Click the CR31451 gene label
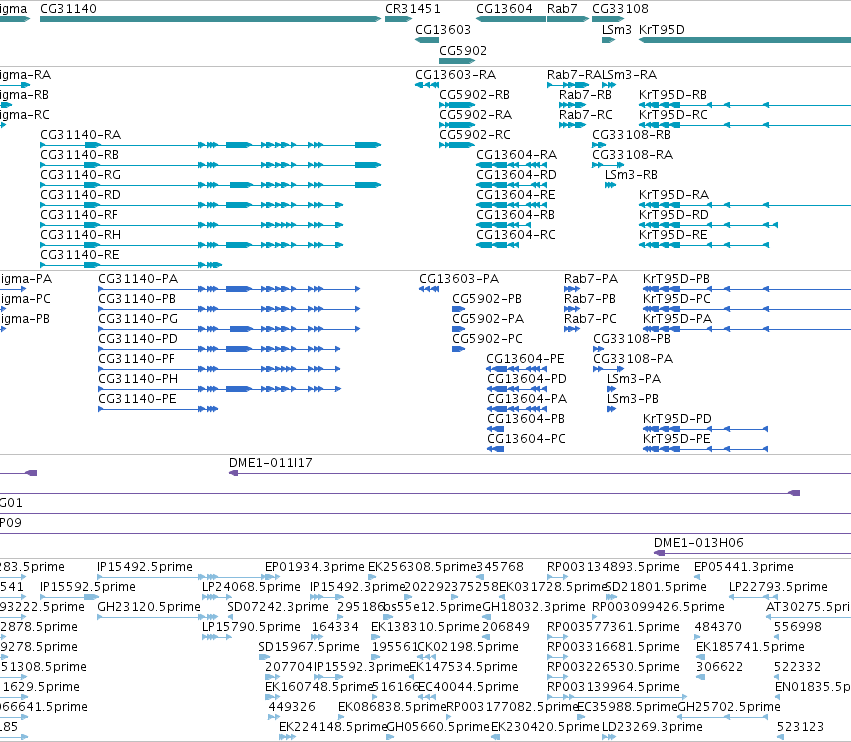 click(413, 9)
